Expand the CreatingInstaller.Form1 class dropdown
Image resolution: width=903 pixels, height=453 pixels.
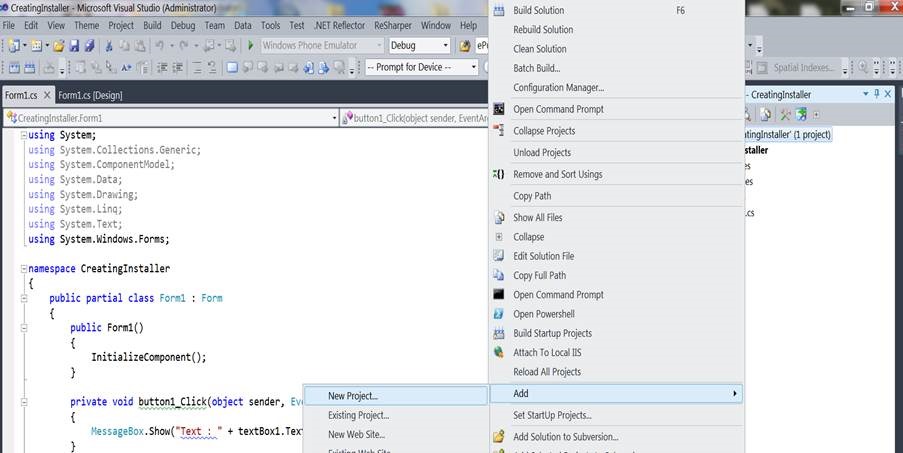(x=334, y=118)
